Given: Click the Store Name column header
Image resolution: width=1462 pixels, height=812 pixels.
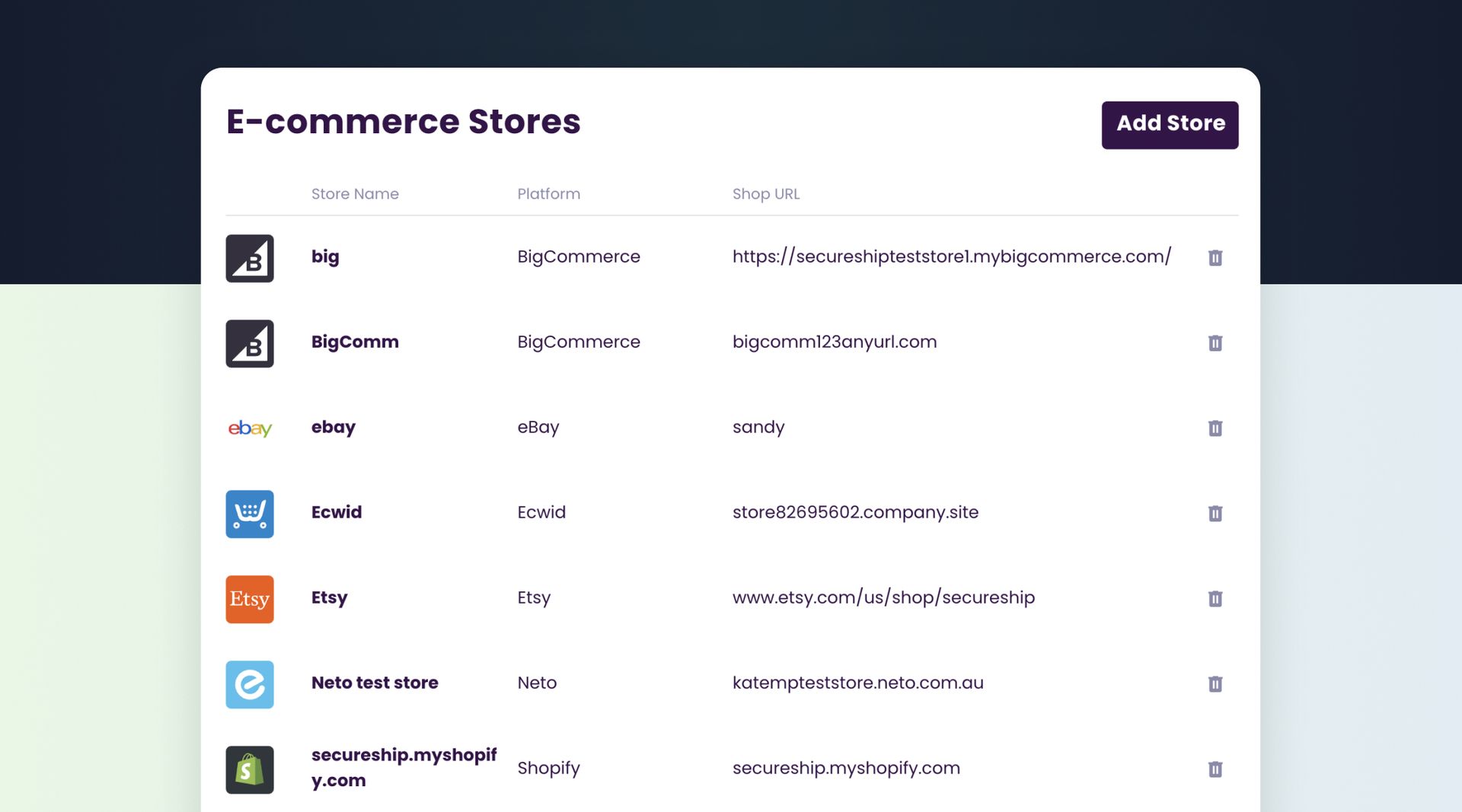Looking at the screenshot, I should (x=355, y=194).
